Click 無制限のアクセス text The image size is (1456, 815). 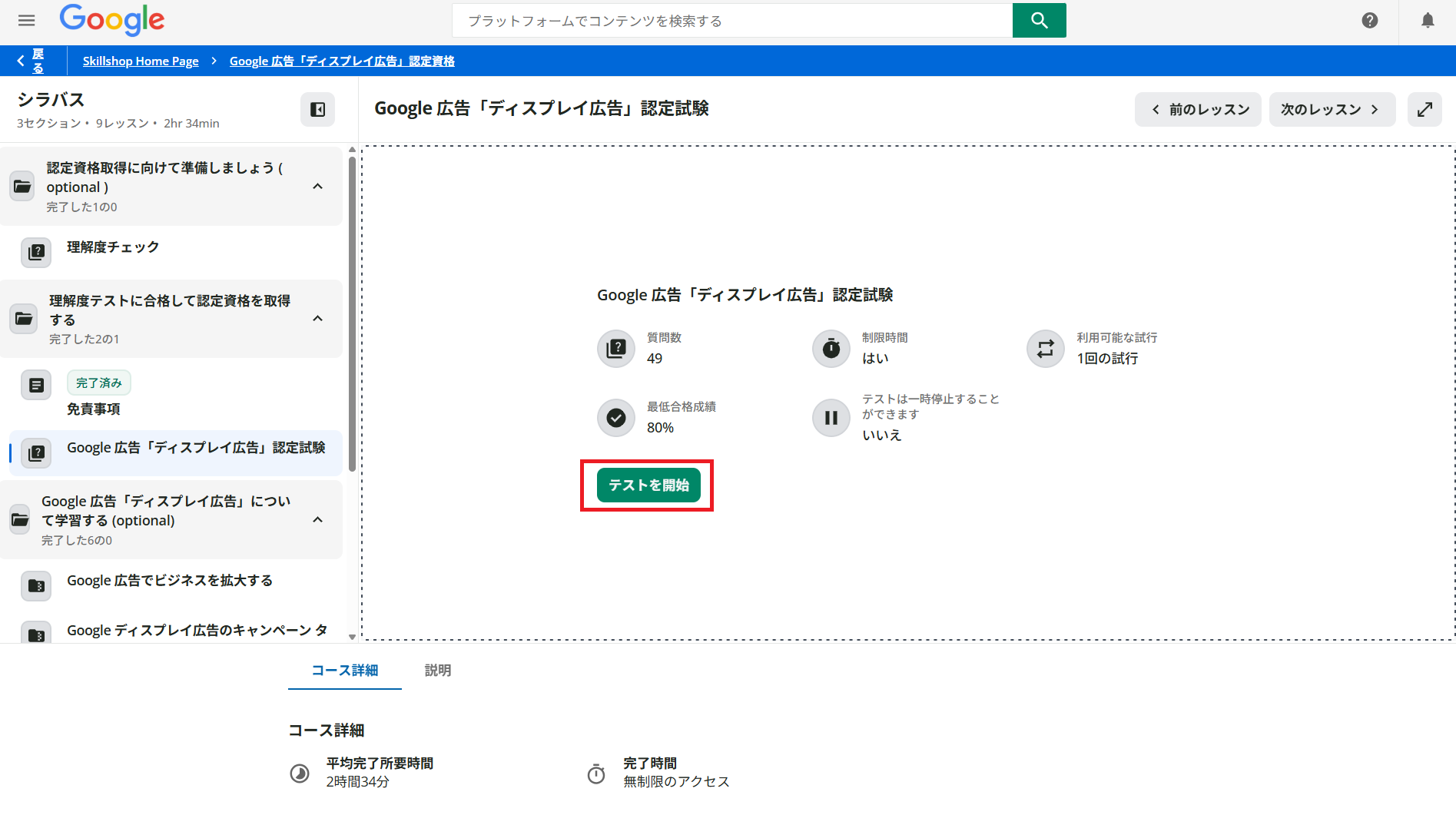point(676,782)
